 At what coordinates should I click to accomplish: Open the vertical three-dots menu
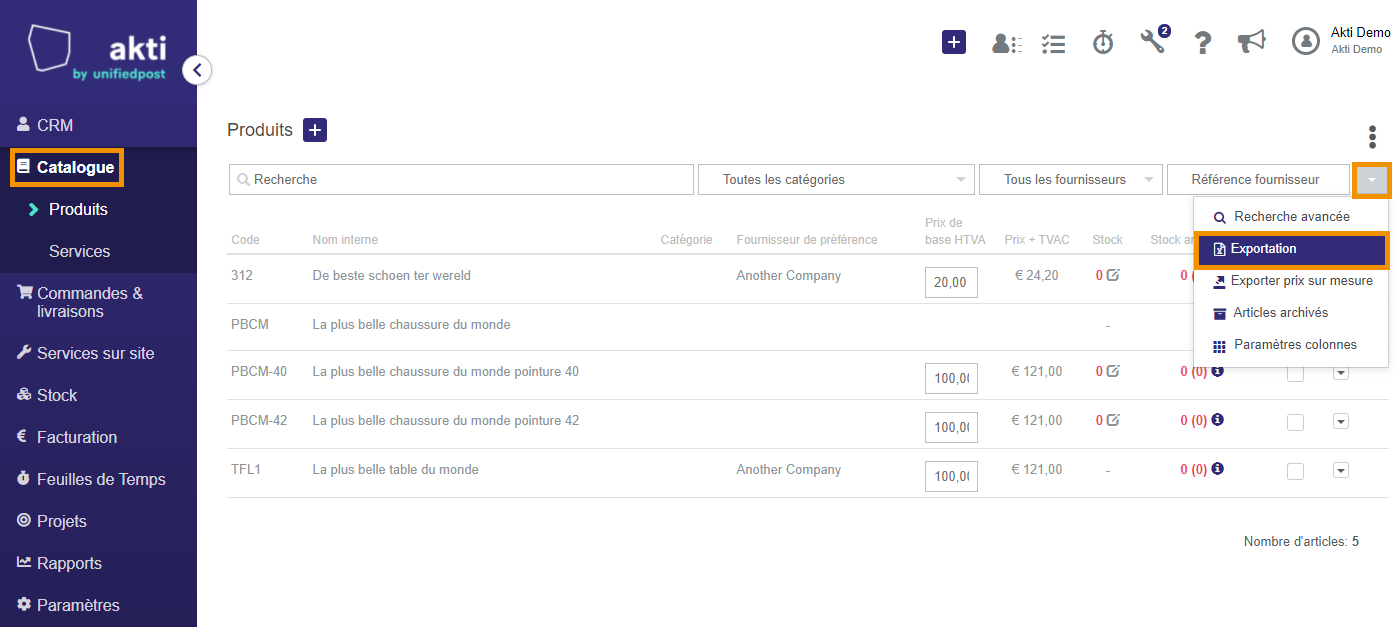(x=1372, y=137)
